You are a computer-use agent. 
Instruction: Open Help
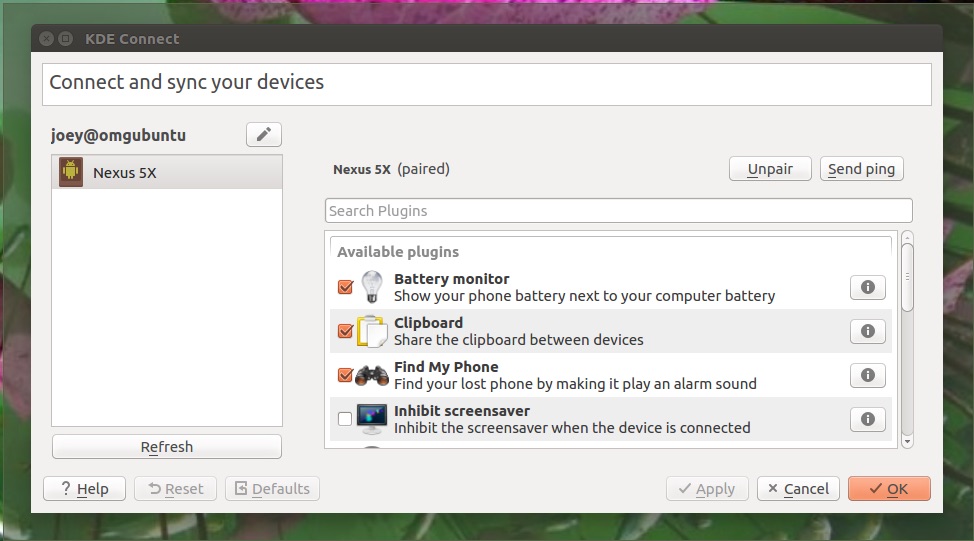84,489
